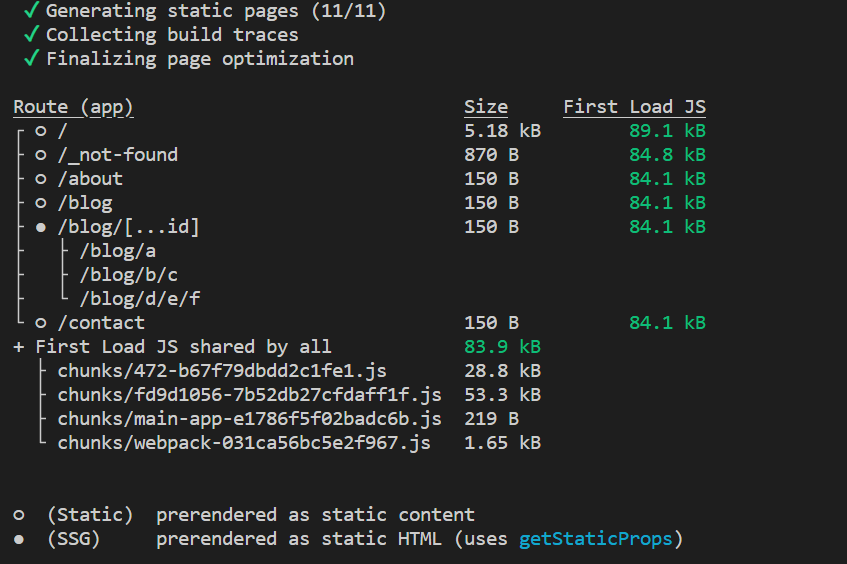Click chunks/main-app-e1786f5f02badc6b.js file path
847x564 pixels.
pyautogui.click(x=250, y=419)
